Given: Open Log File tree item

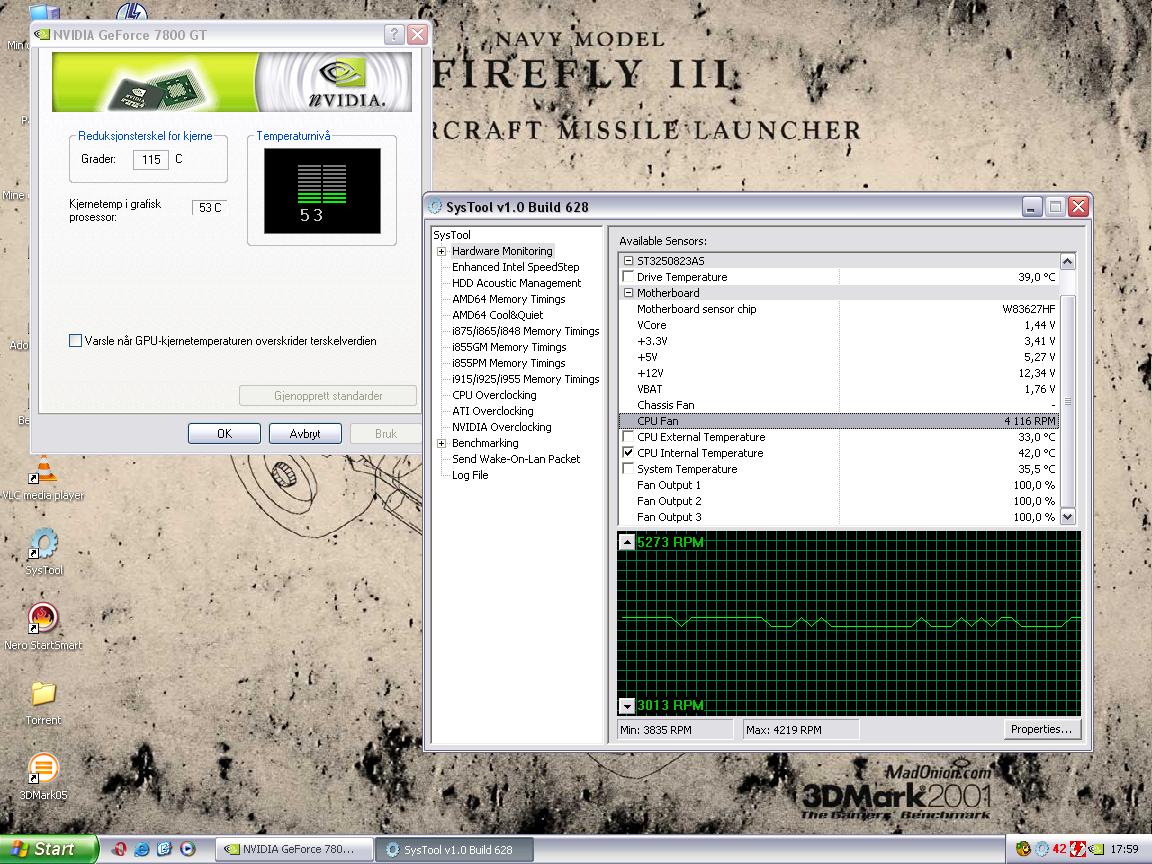Looking at the screenshot, I should [469, 475].
